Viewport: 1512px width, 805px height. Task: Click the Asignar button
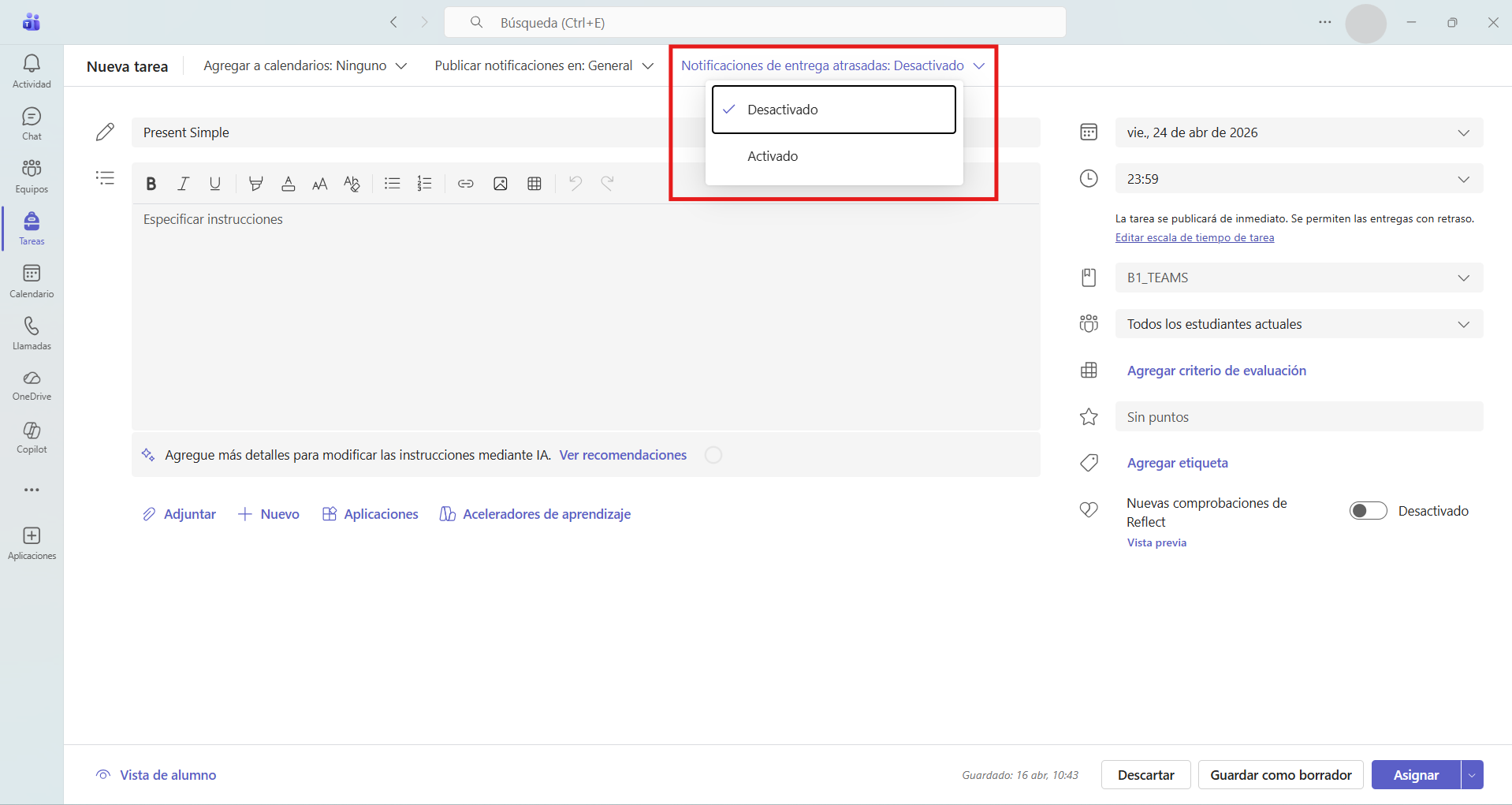click(x=1416, y=775)
